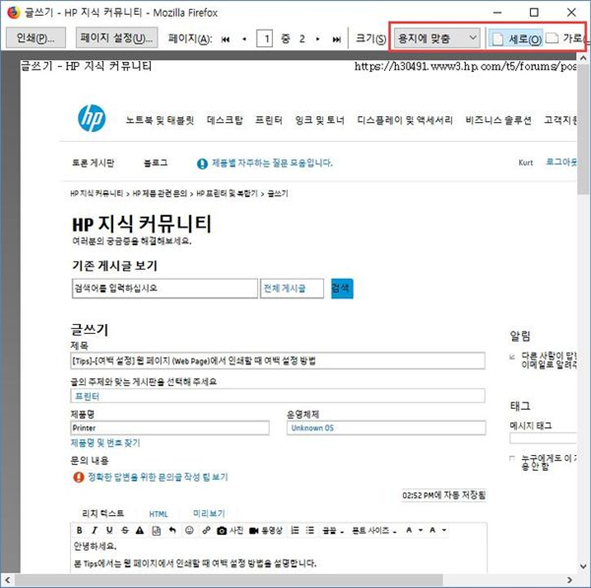Click the 인쇄(P)... print button

point(36,38)
